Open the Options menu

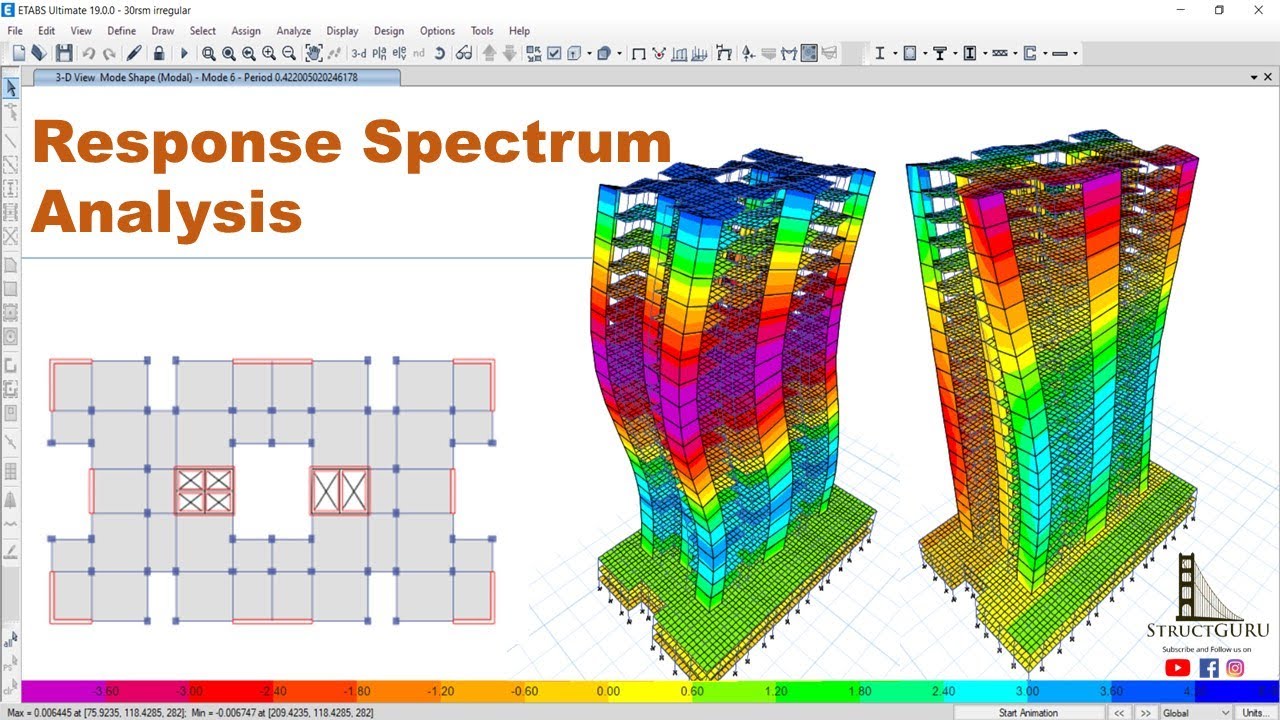click(437, 31)
